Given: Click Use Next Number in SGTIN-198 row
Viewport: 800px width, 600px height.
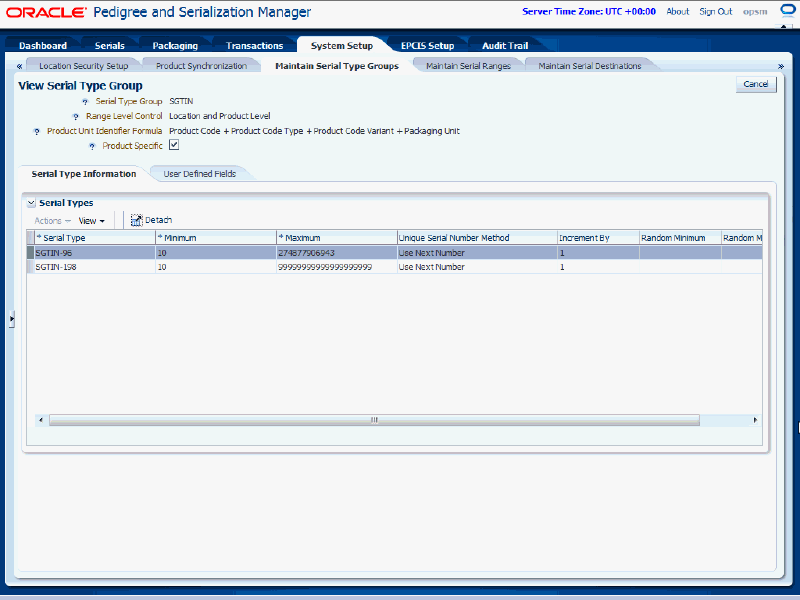Looking at the screenshot, I should click(x=432, y=267).
